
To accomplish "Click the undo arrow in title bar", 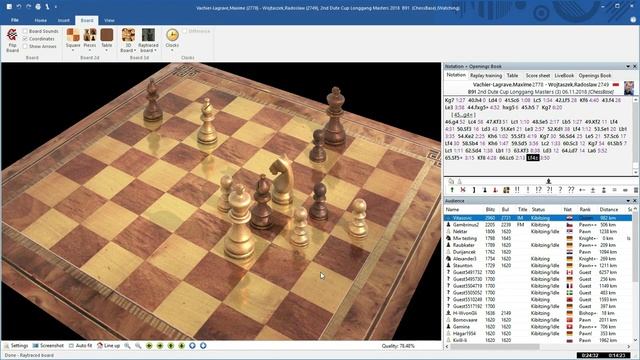I will tap(19, 7).
